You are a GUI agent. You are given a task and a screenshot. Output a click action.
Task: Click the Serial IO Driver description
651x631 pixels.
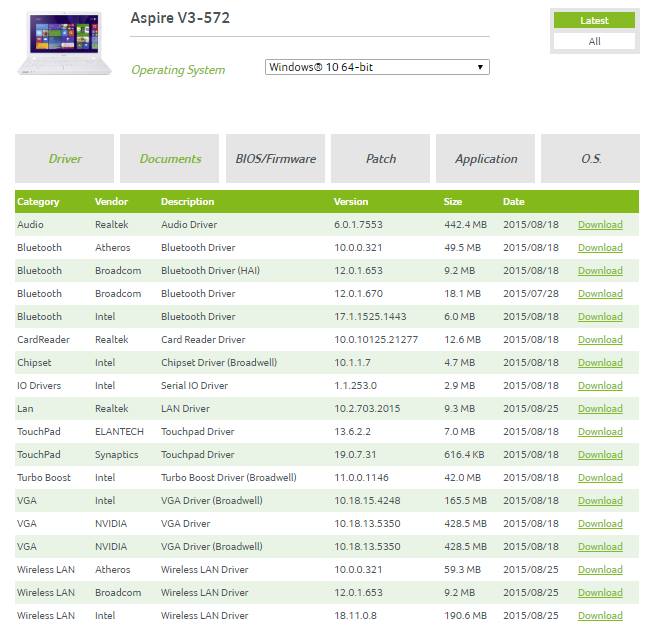point(194,386)
